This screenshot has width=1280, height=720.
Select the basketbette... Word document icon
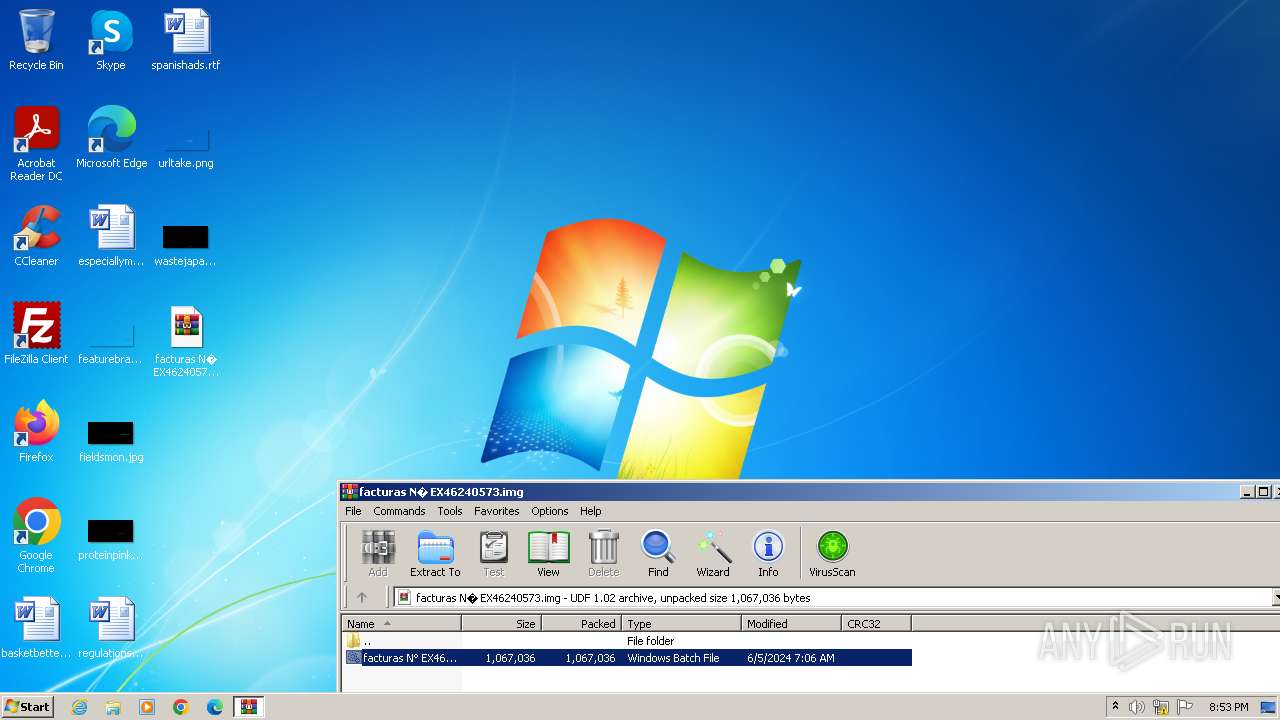pyautogui.click(x=36, y=628)
